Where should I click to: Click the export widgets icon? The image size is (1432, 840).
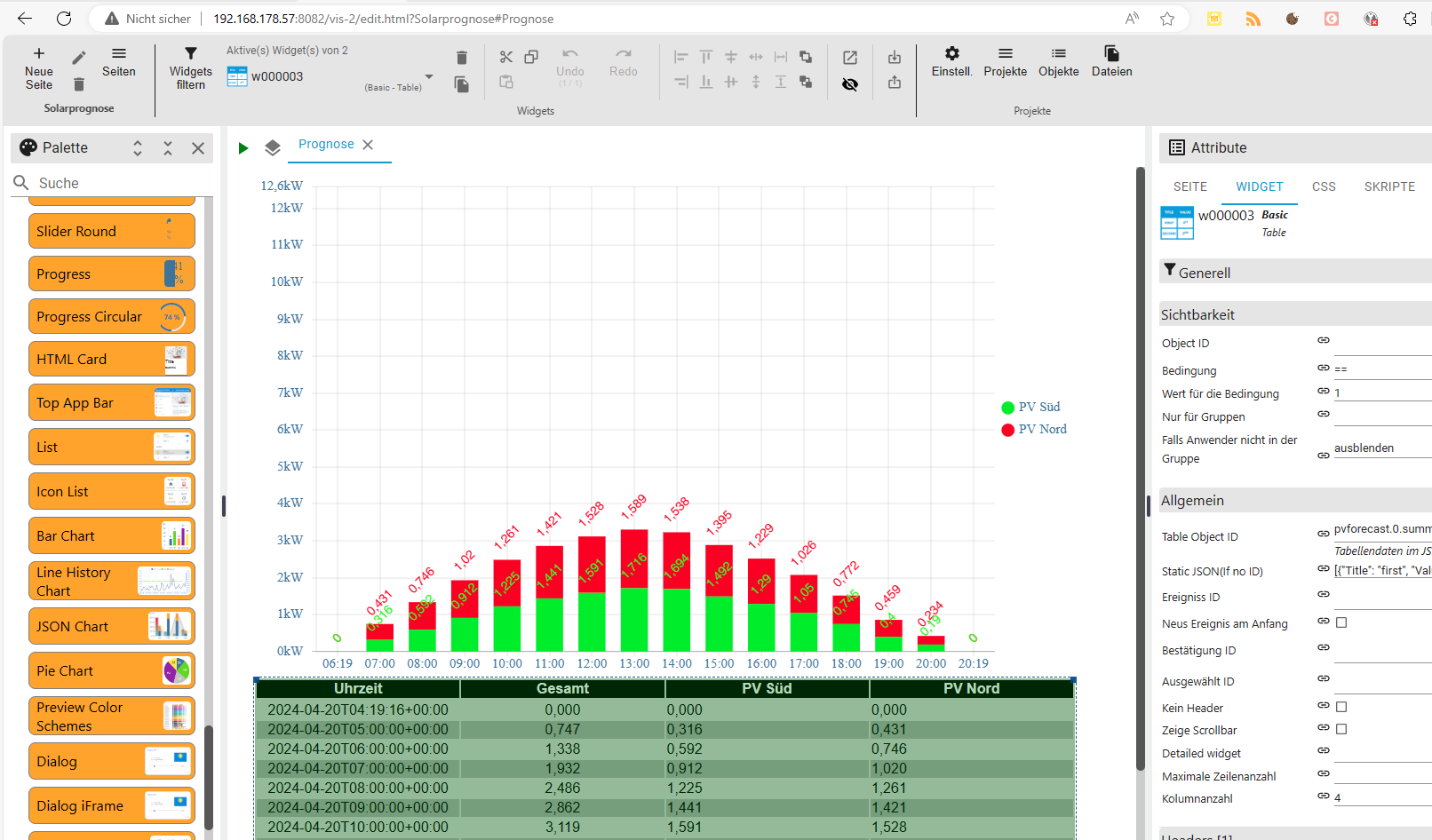coord(895,82)
